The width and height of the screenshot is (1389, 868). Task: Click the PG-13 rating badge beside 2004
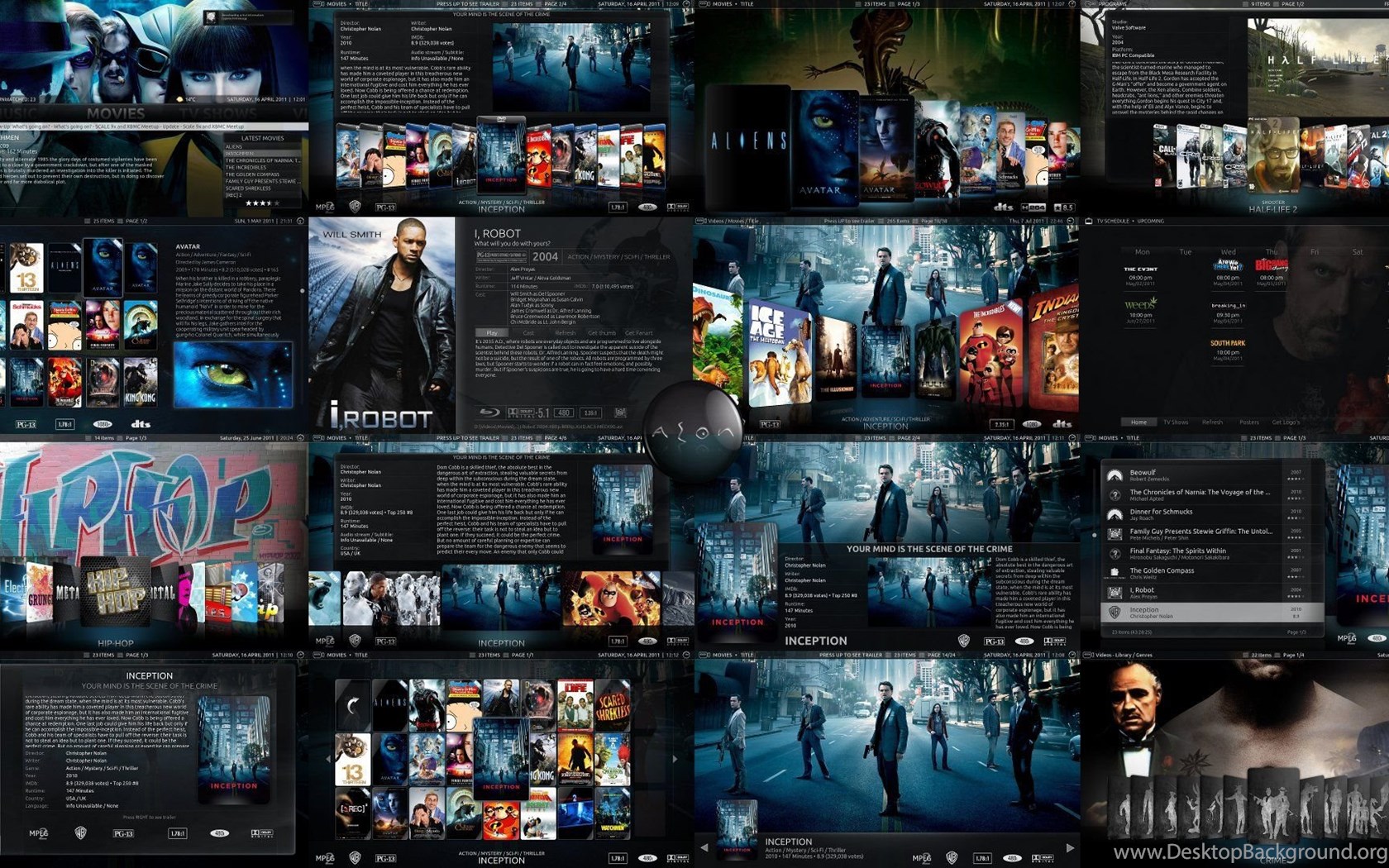pos(501,256)
